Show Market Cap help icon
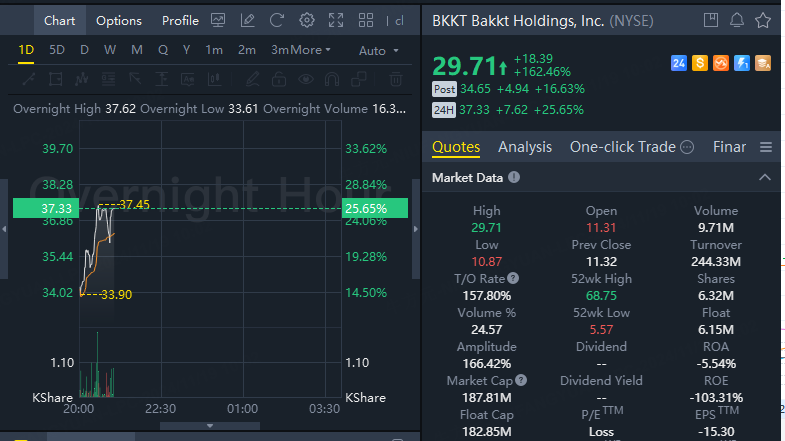 tap(521, 380)
